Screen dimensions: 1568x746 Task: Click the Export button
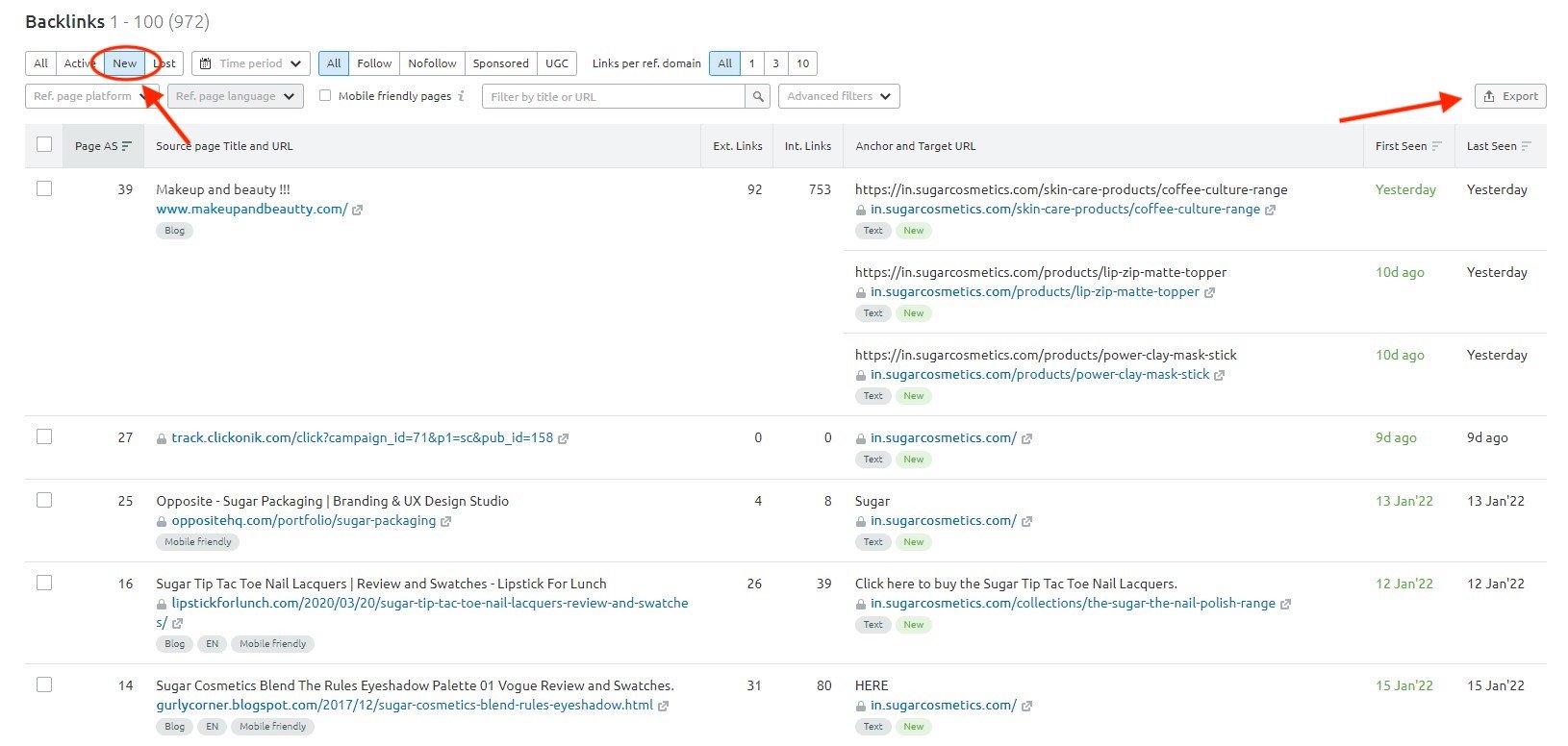pos(1510,96)
